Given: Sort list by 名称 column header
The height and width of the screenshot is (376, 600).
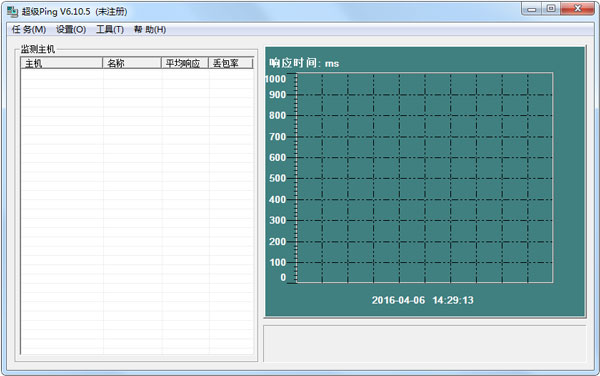Looking at the screenshot, I should point(132,63).
